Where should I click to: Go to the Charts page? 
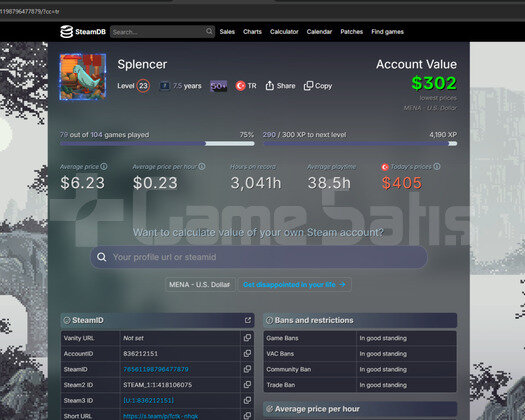click(252, 32)
